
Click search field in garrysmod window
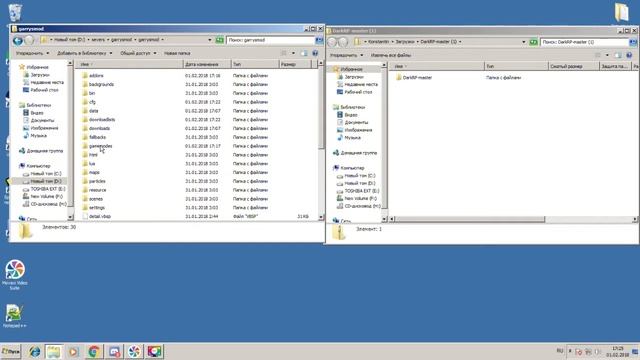[270, 40]
